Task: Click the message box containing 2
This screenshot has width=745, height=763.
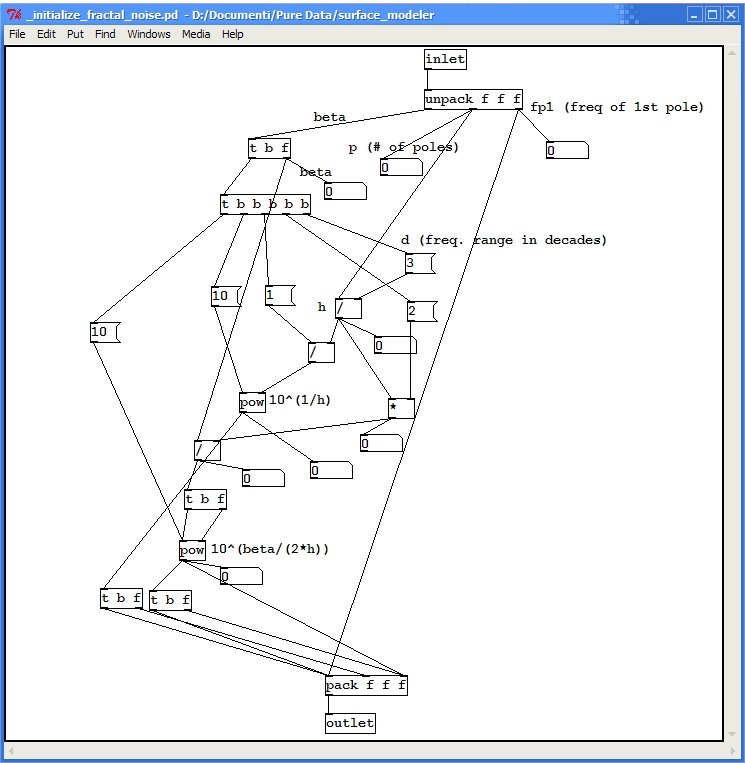Action: tap(422, 311)
